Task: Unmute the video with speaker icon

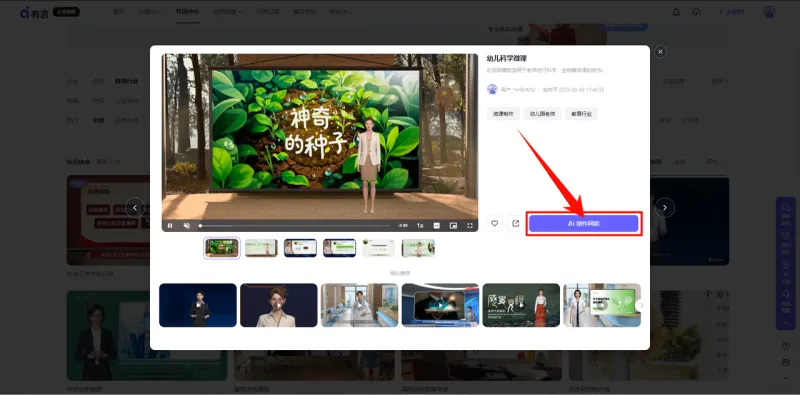Action: (186, 226)
